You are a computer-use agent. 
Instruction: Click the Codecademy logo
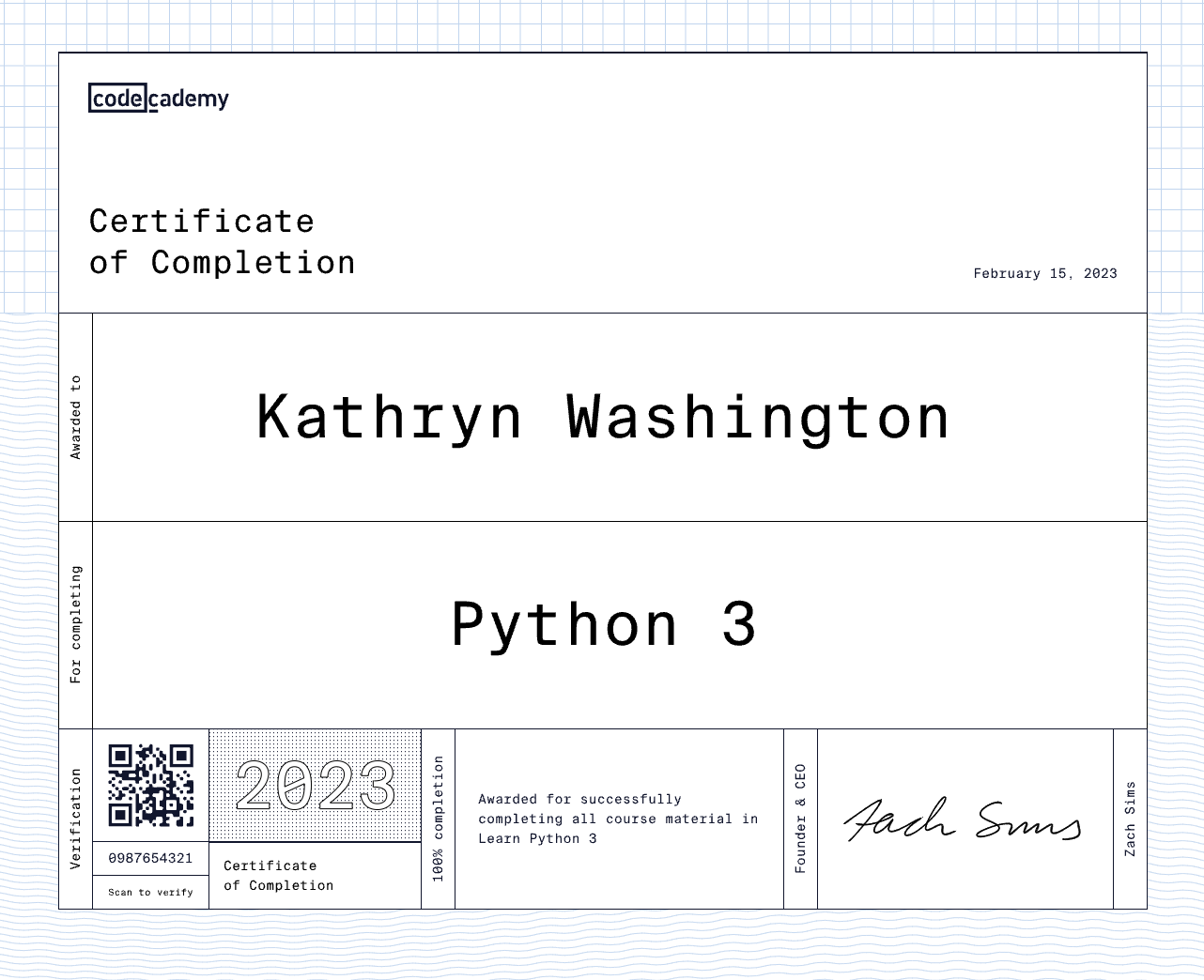click(158, 98)
